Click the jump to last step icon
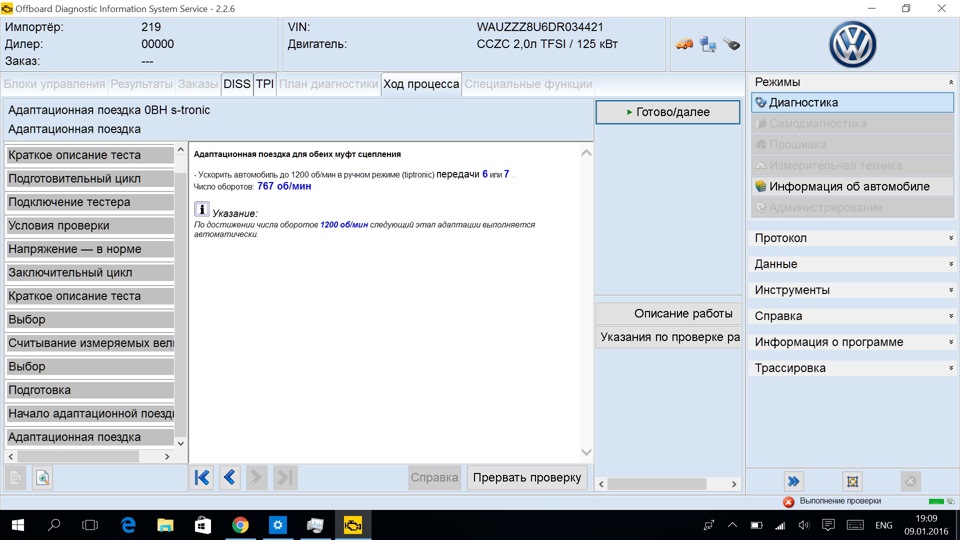The image size is (960, 540). [285, 478]
